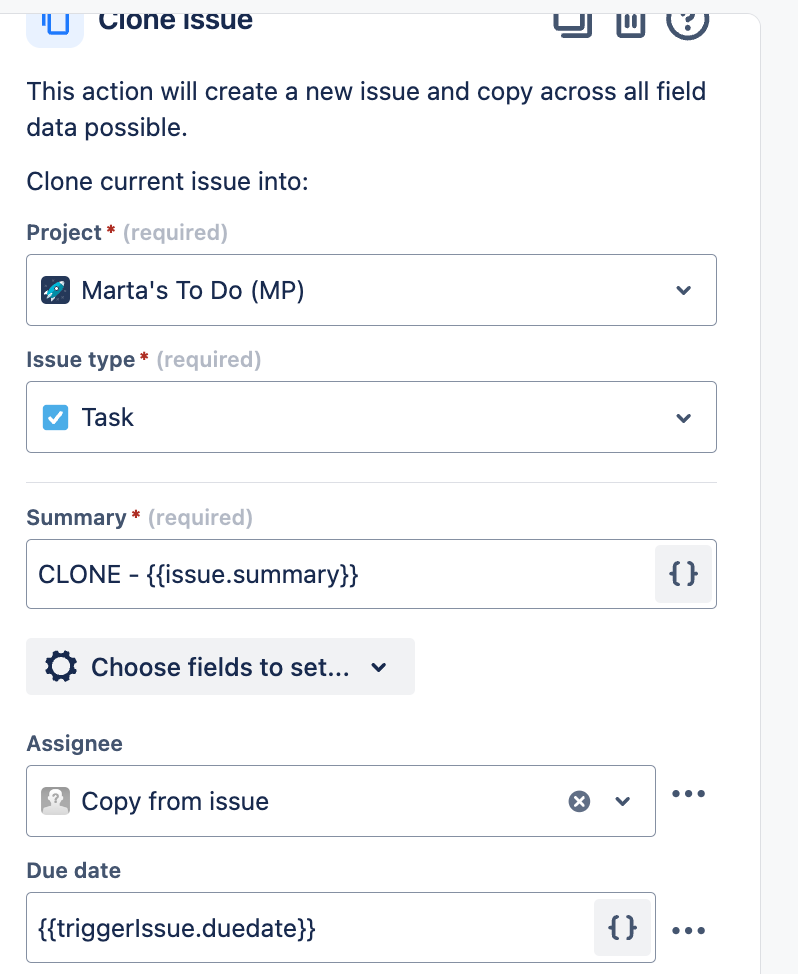
Task: Open the Choose fields to set menu
Action: (220, 667)
